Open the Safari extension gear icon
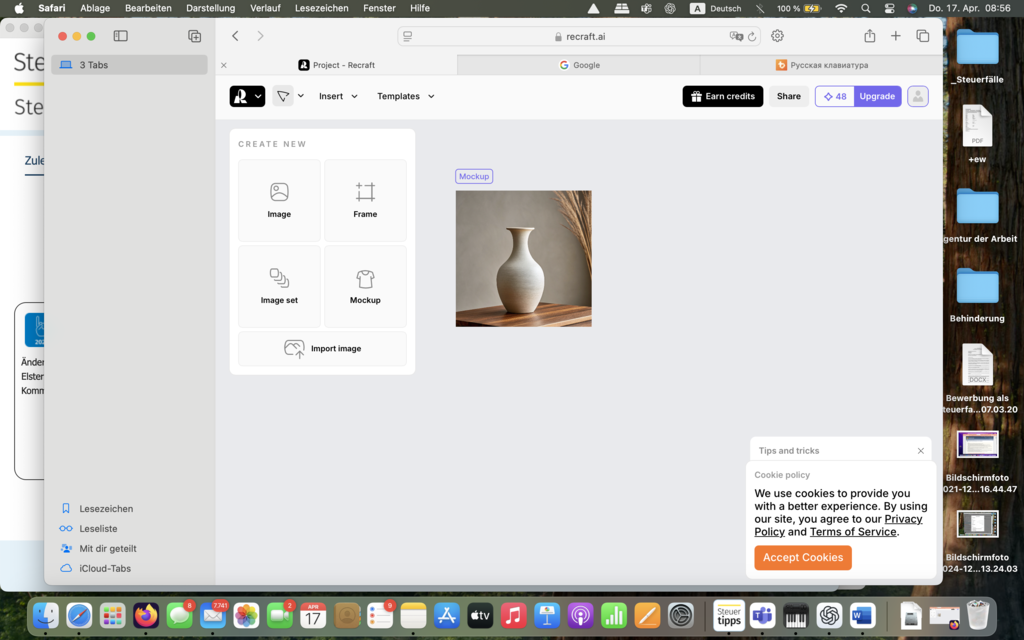The width and height of the screenshot is (1024, 640). [x=777, y=36]
